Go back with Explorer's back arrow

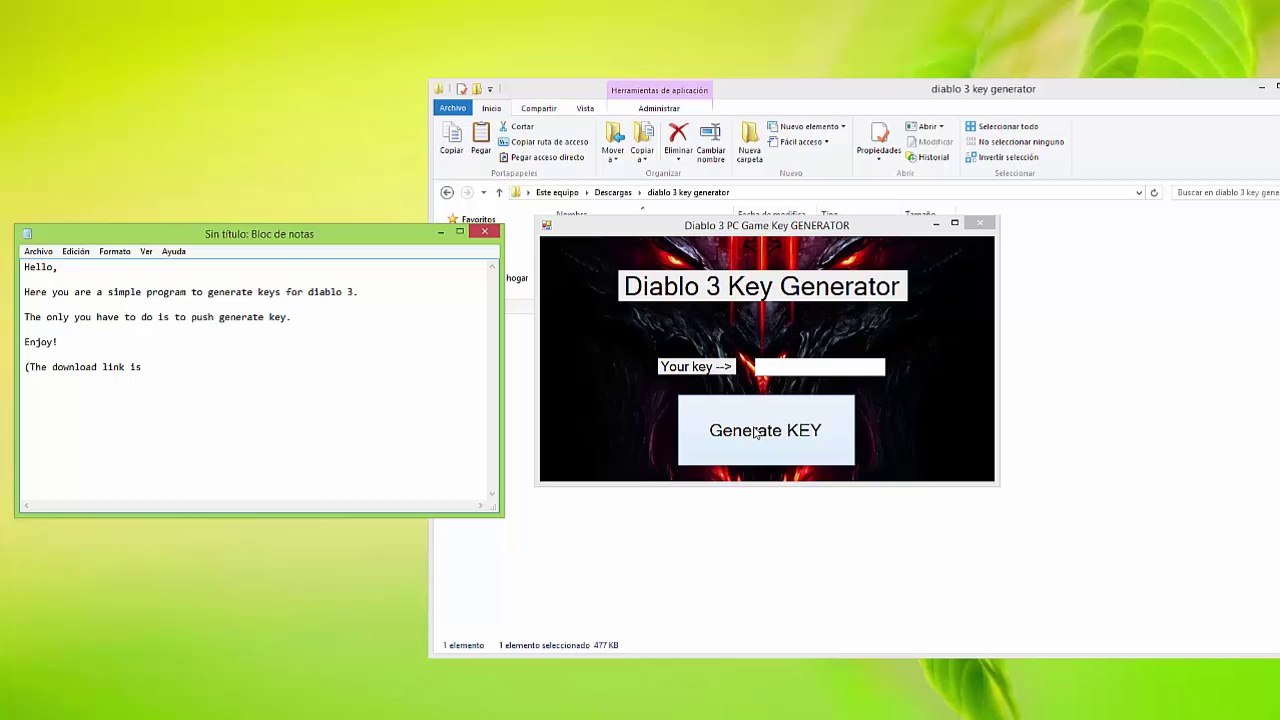[447, 192]
